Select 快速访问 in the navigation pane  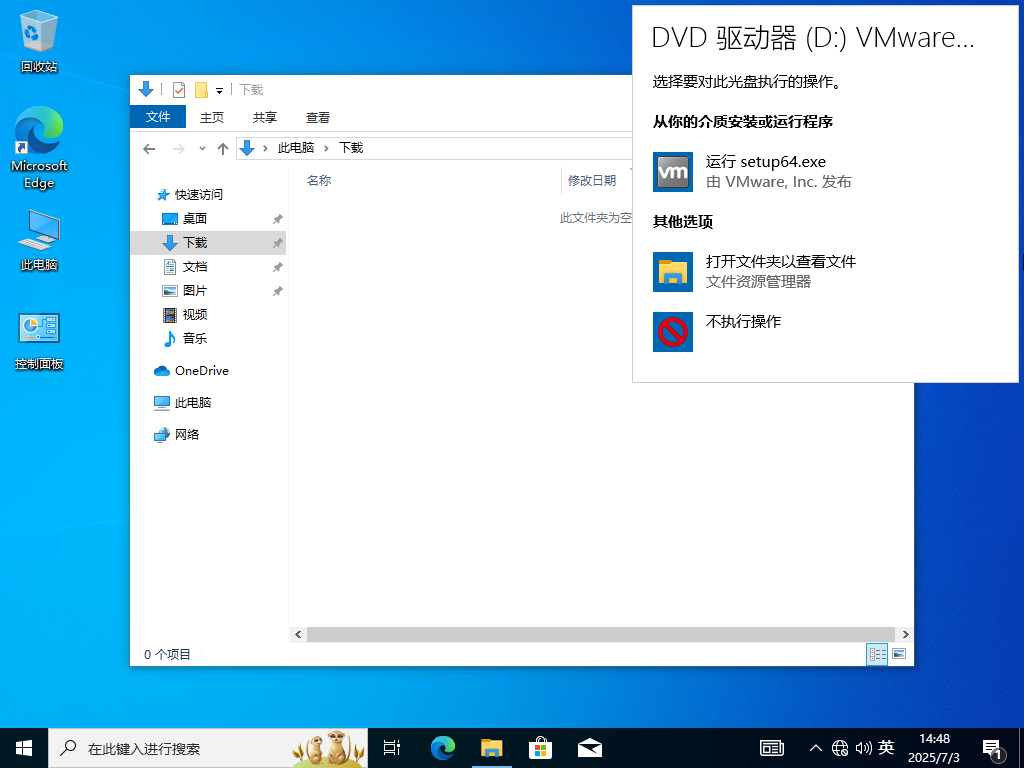pyautogui.click(x=199, y=195)
